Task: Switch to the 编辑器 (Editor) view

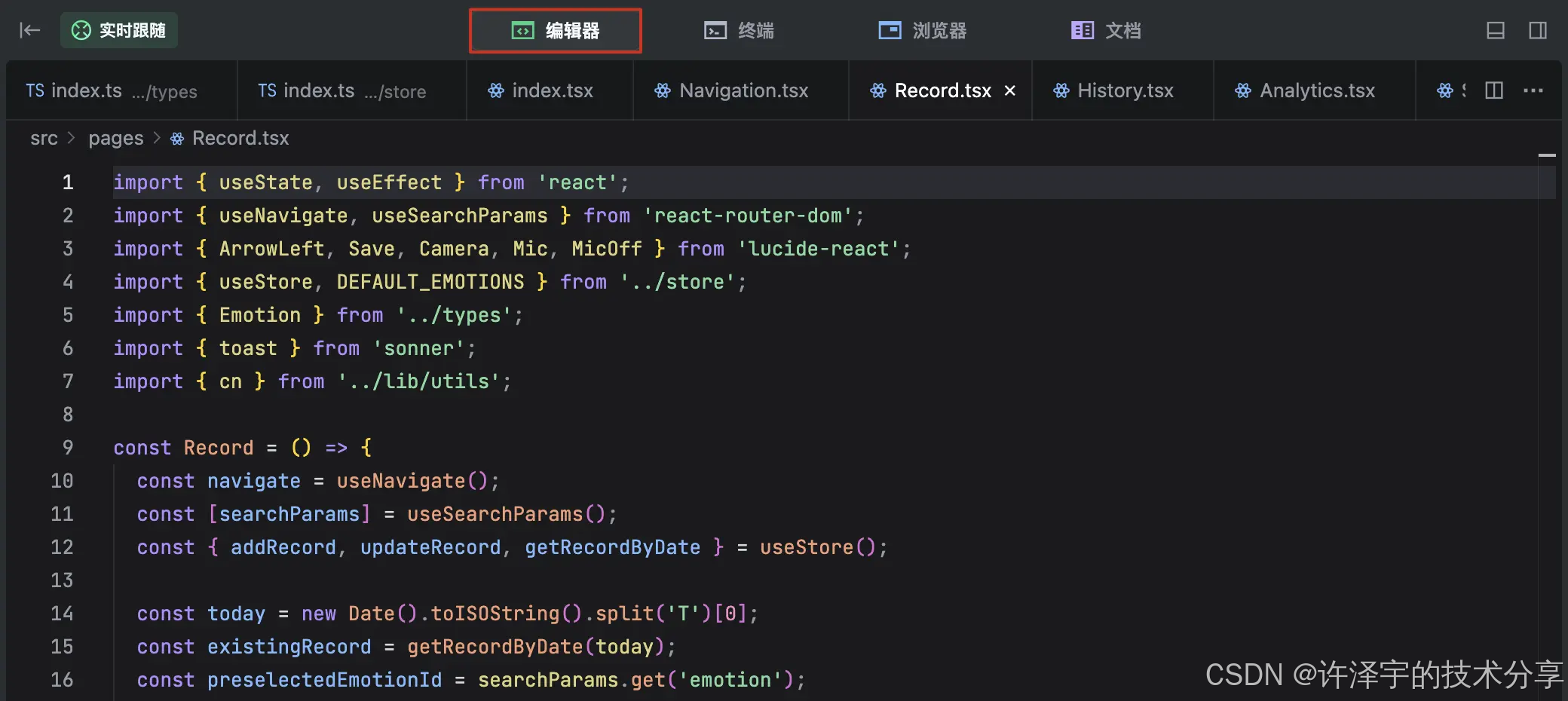Action: [555, 30]
